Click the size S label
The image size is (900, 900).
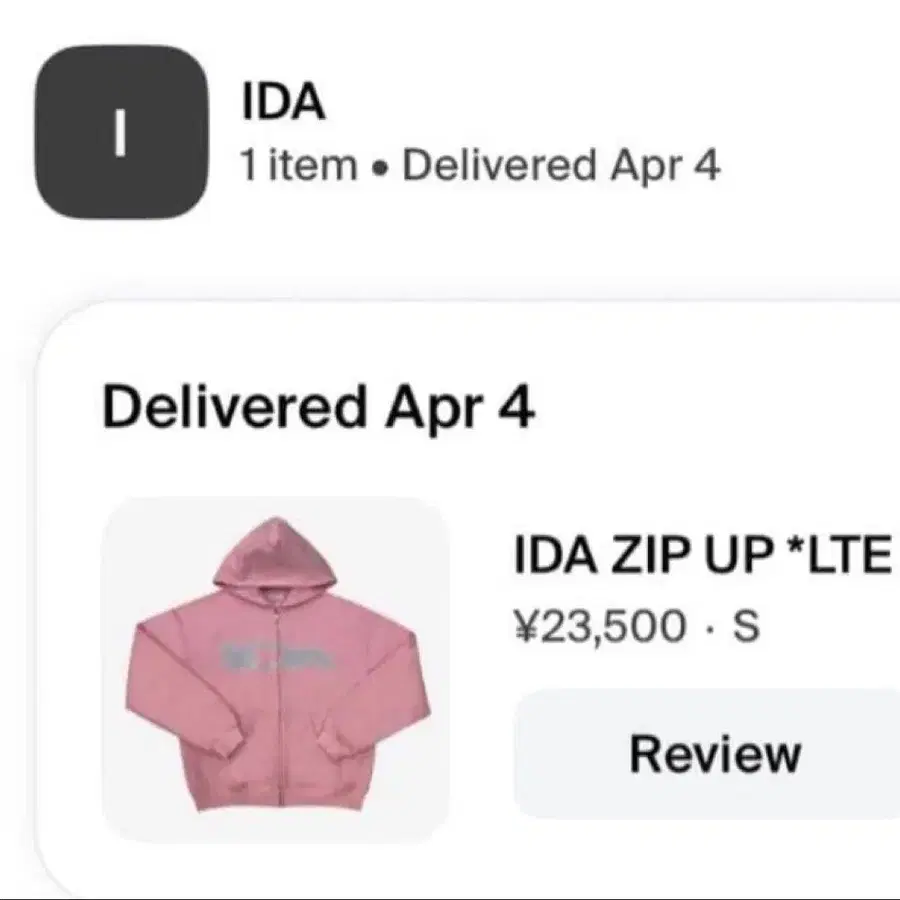pyautogui.click(x=746, y=626)
